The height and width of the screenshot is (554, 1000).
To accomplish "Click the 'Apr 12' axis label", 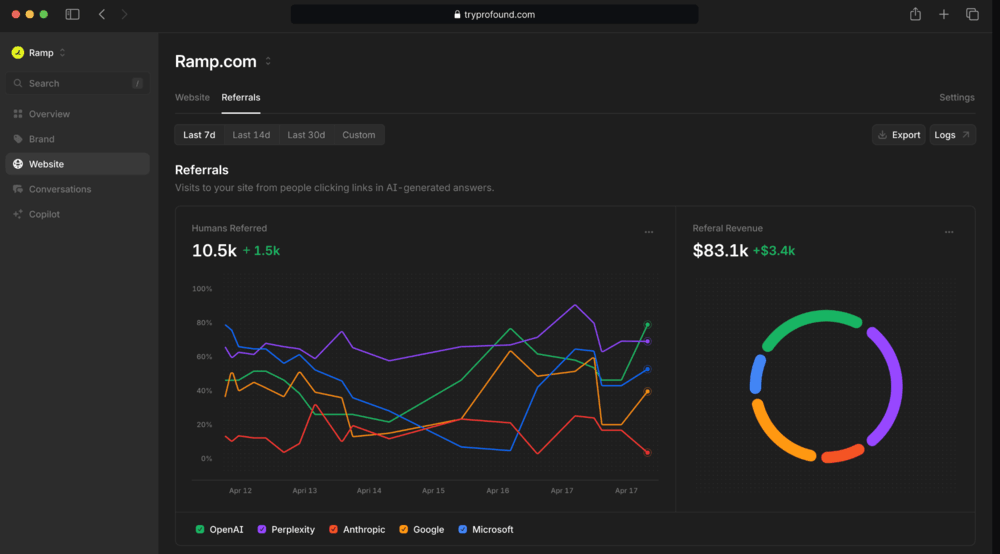I will click(240, 490).
